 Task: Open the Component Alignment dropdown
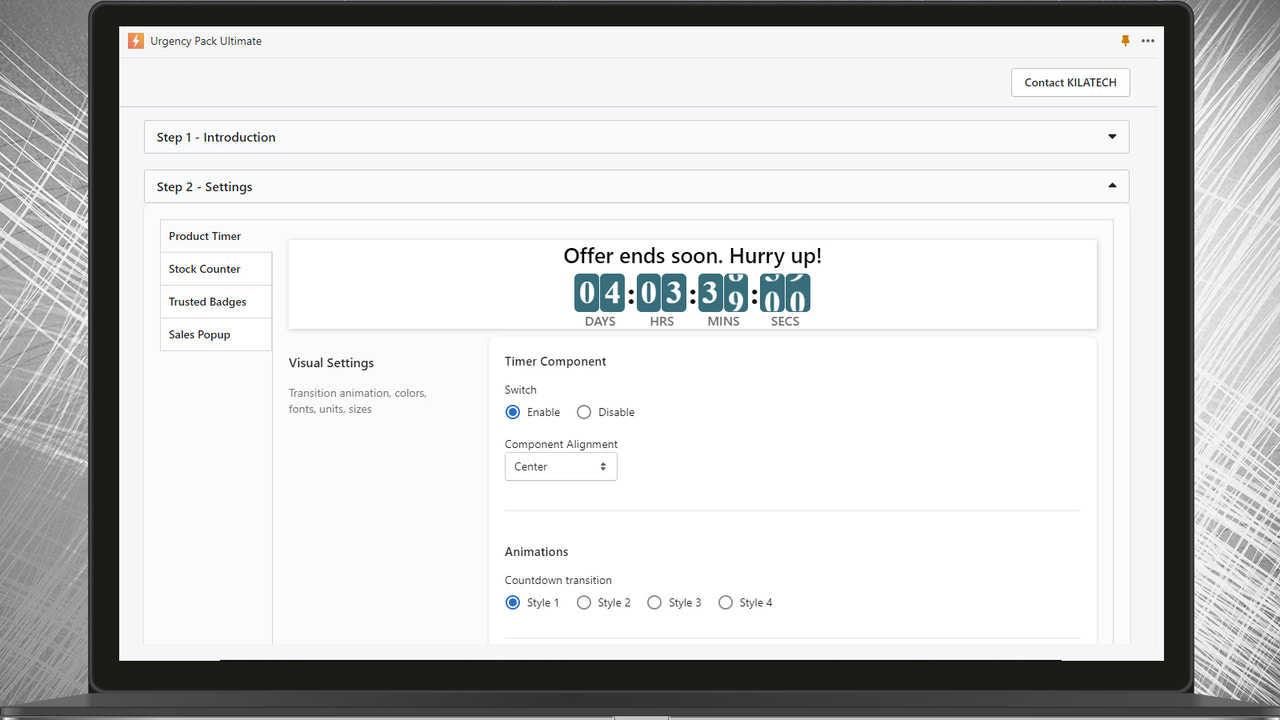(x=560, y=466)
